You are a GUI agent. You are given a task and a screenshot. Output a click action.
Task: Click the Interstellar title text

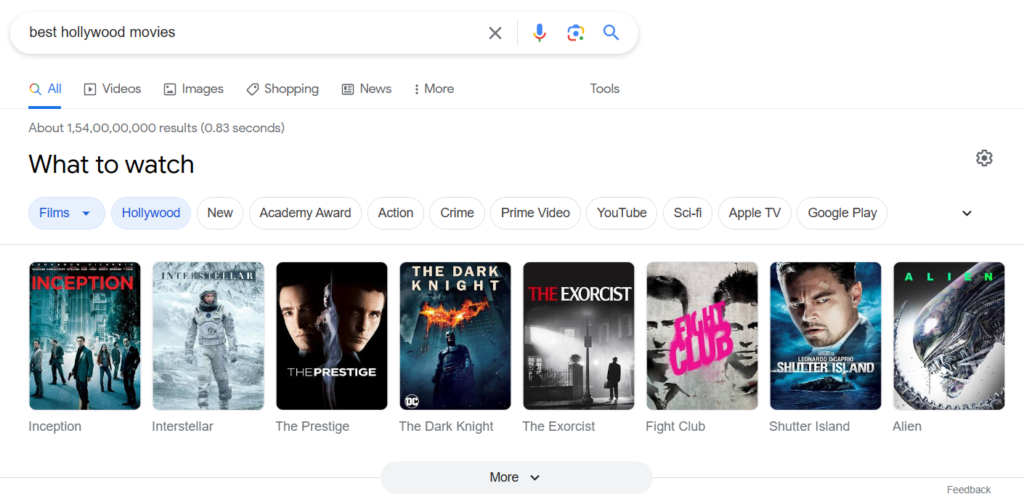(182, 426)
